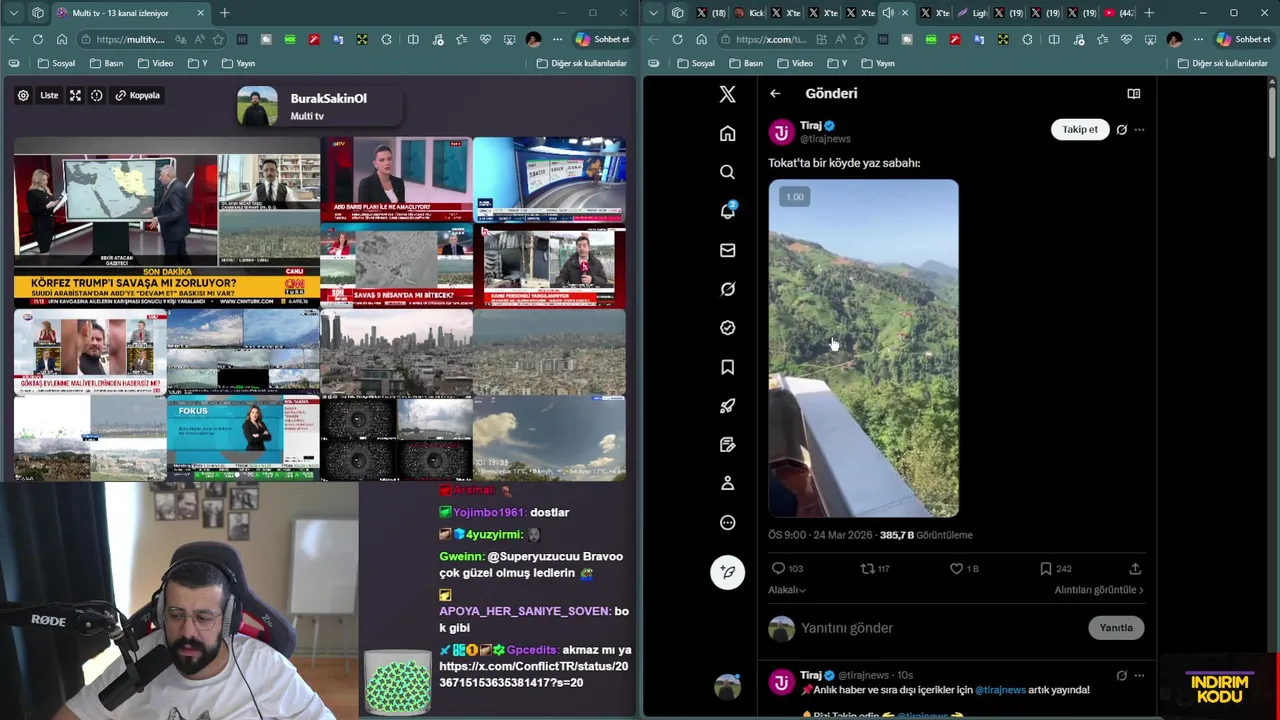Switch to the Ligh tab
This screenshot has height=720, width=1280.
click(972, 13)
